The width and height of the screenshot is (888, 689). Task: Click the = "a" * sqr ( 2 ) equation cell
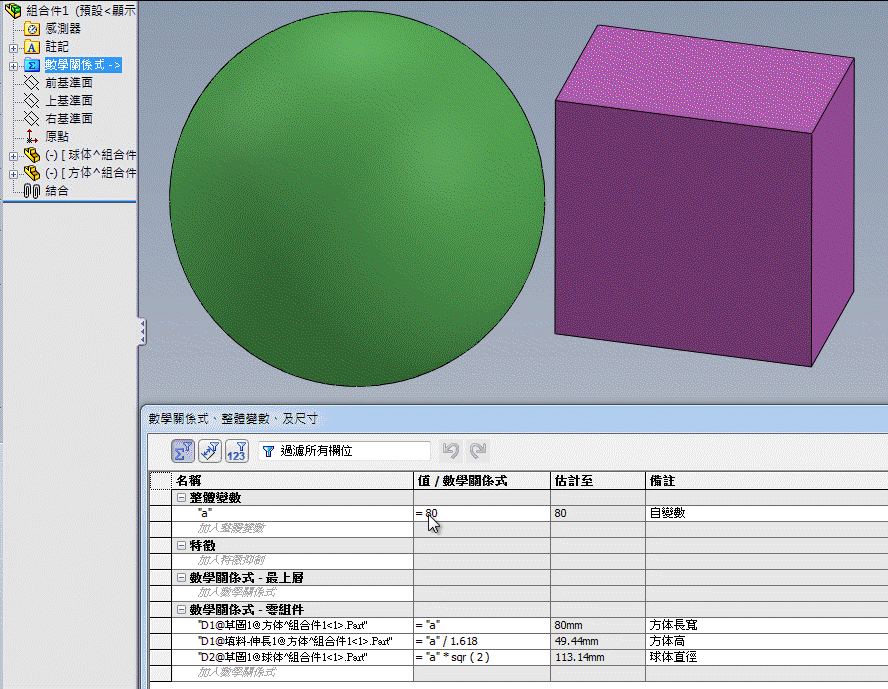tap(482, 657)
